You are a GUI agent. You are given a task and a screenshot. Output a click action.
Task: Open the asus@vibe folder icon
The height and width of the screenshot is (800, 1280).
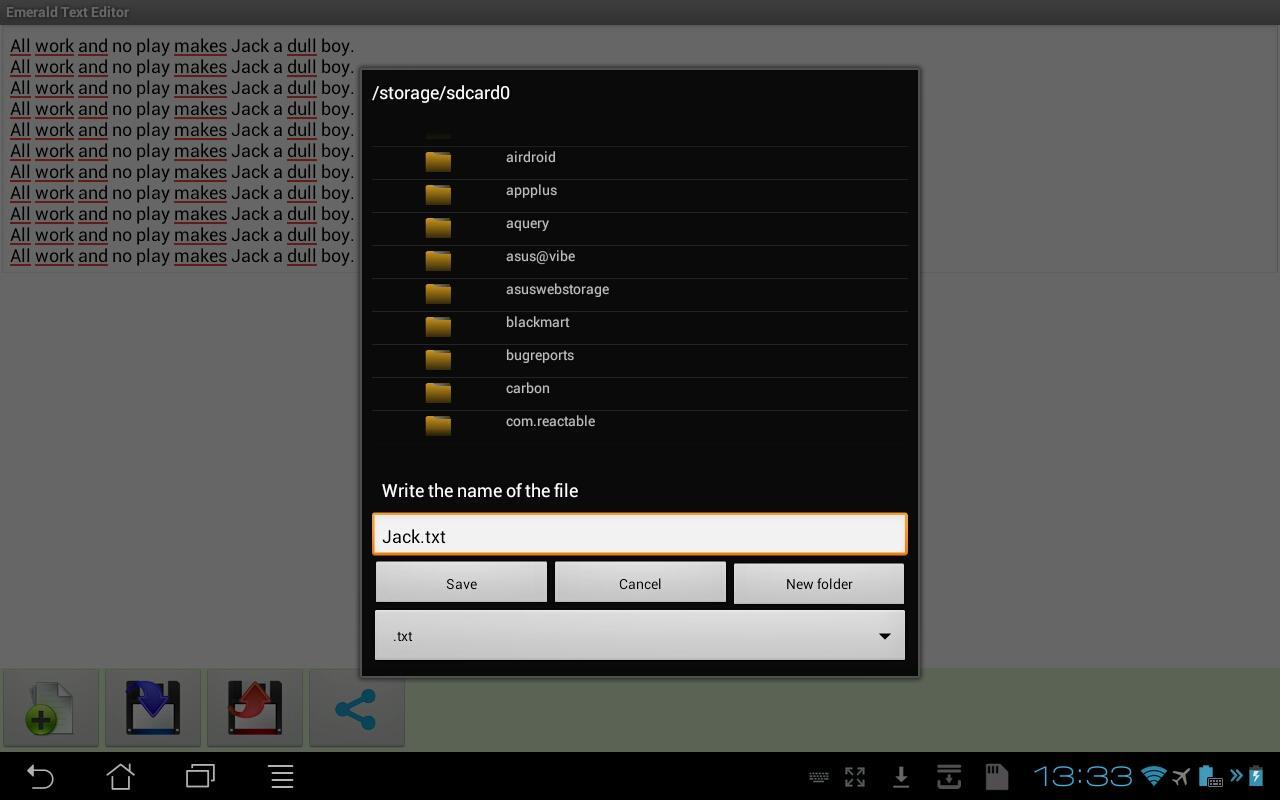pos(438,260)
